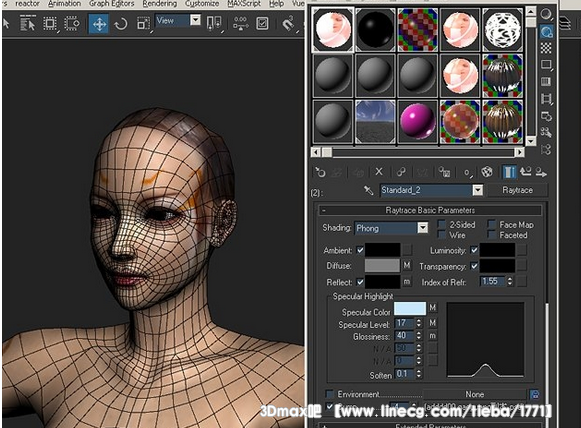The image size is (581, 428).
Task: Collapse the Raytrace Basic Parameters rollout
Action: pos(430,210)
